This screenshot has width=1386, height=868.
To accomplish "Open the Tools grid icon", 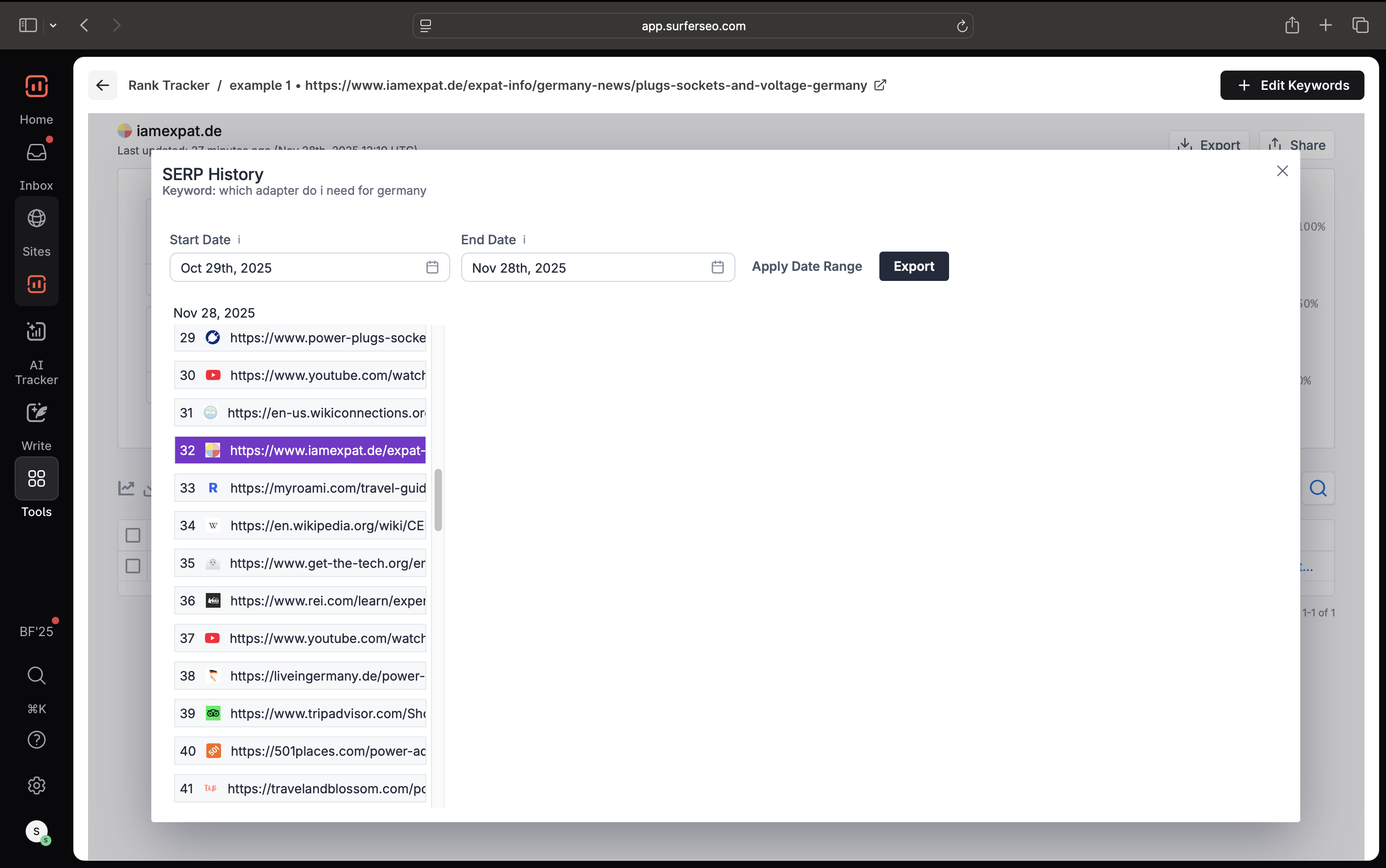I will point(36,478).
